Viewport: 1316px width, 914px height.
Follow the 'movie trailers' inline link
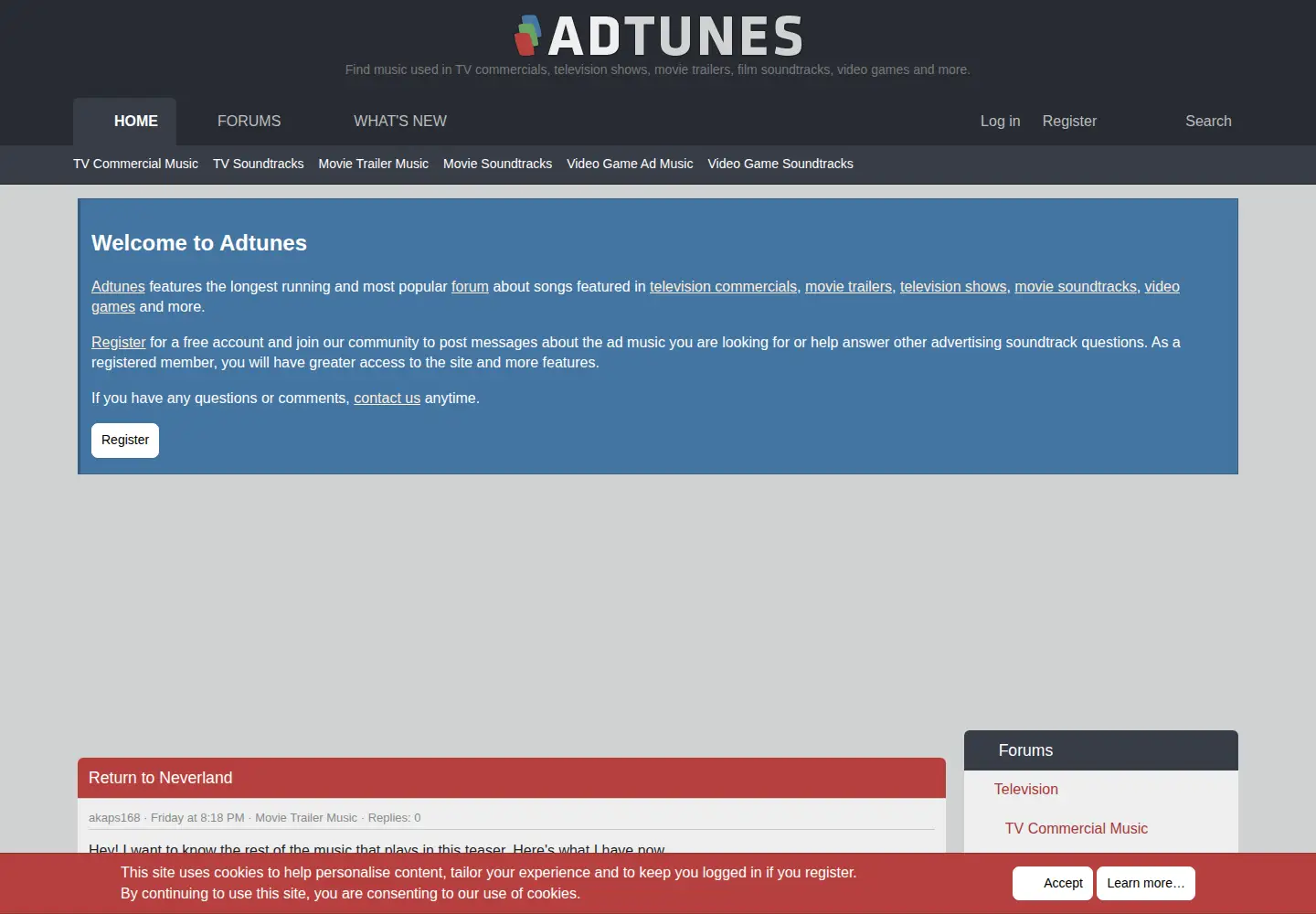coord(848,287)
